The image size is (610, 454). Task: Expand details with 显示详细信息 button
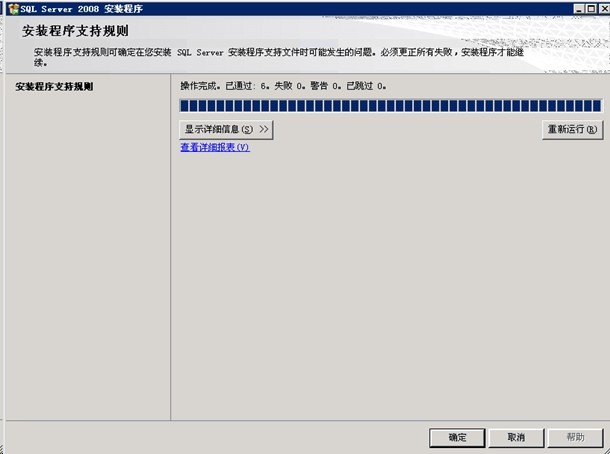point(226,130)
